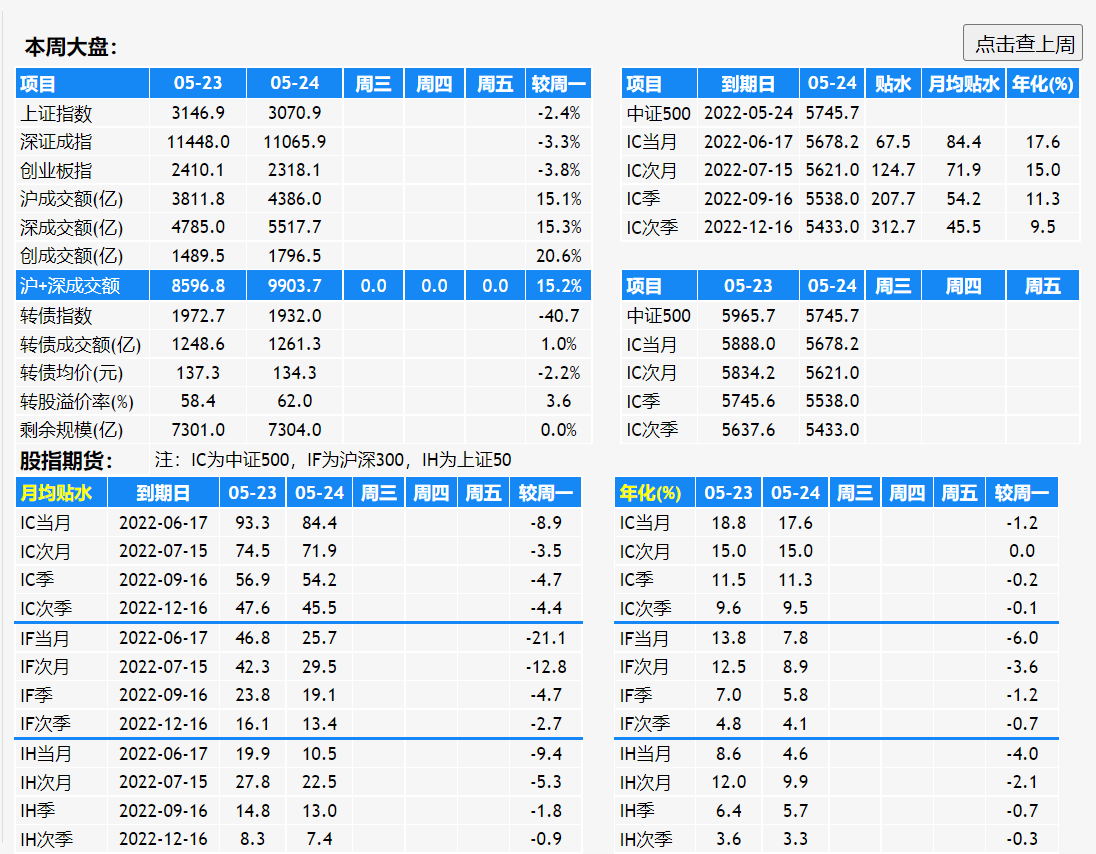
Task: Click the 深证成指 row label
Action: point(56,142)
